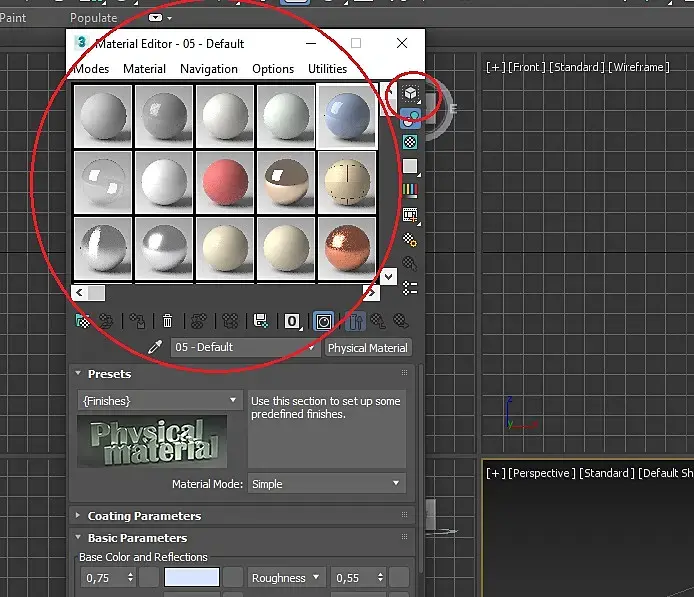Select the transparent glass sample slot
The width and height of the screenshot is (694, 597).
pyautogui.click(x=103, y=183)
